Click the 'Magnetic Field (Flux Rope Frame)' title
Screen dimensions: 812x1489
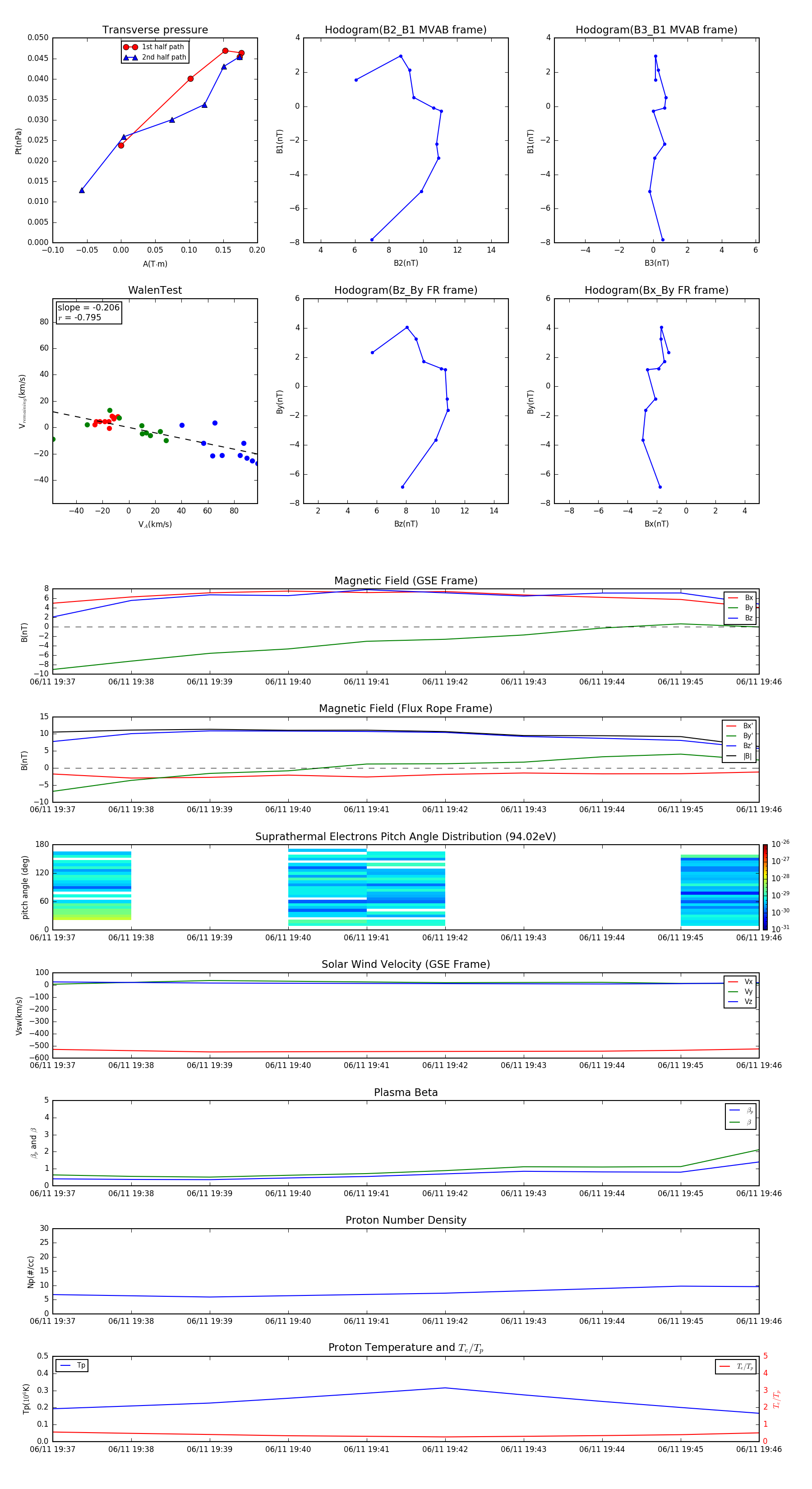pos(406,709)
